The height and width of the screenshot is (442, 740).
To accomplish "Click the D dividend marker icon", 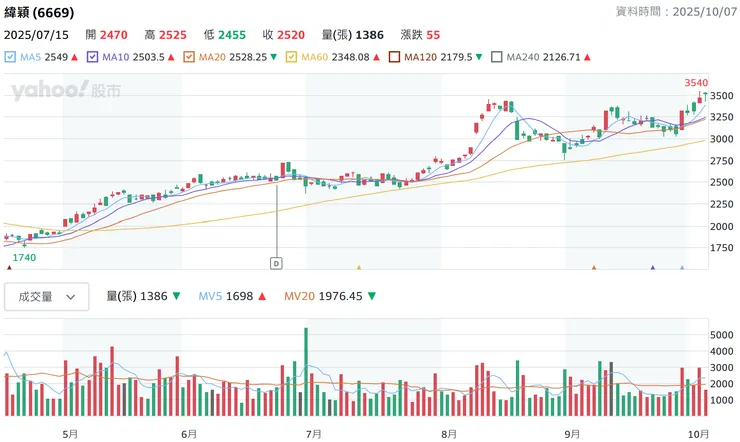I will pos(277,263).
